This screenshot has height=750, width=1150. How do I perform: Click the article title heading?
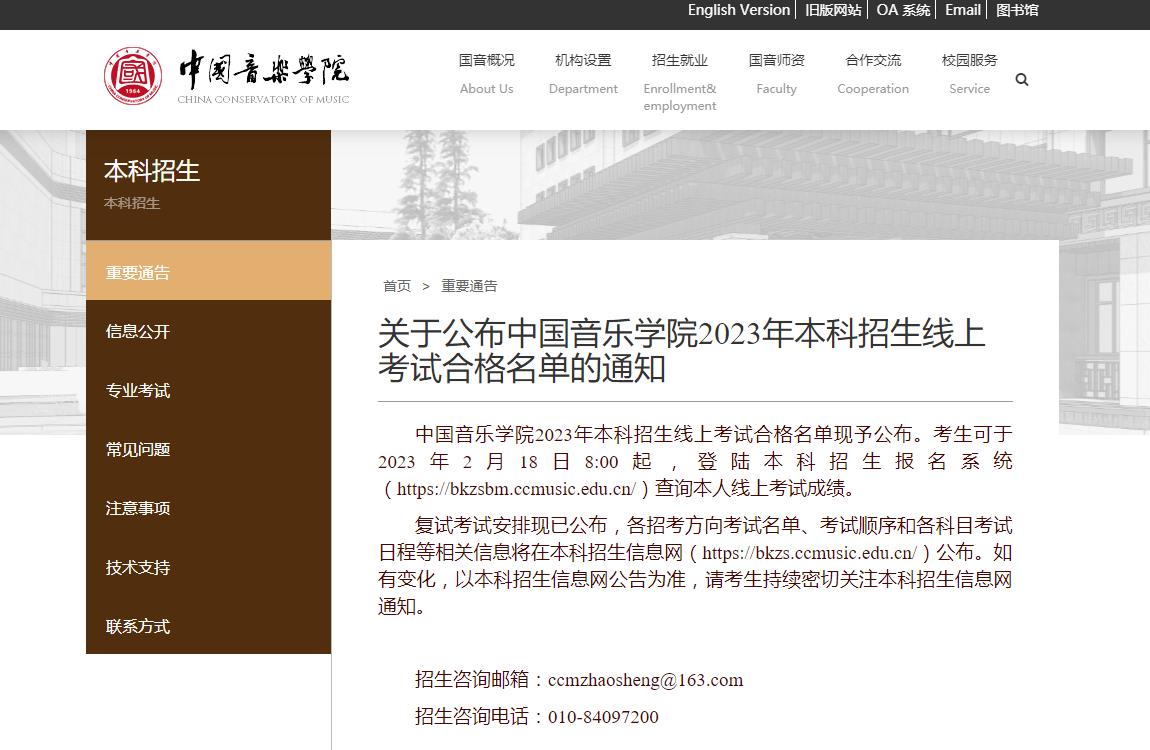681,351
